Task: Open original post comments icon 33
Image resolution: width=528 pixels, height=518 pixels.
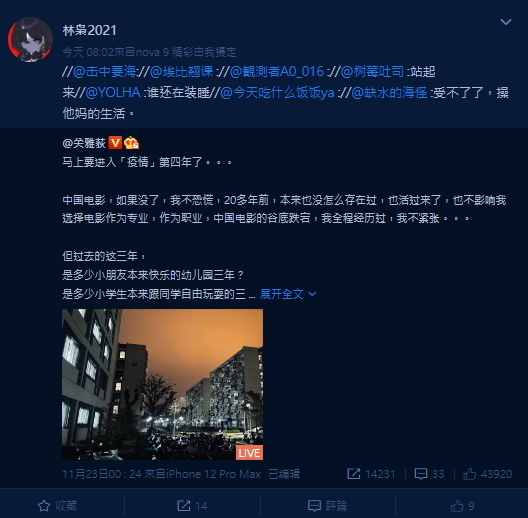Action: [x=429, y=474]
